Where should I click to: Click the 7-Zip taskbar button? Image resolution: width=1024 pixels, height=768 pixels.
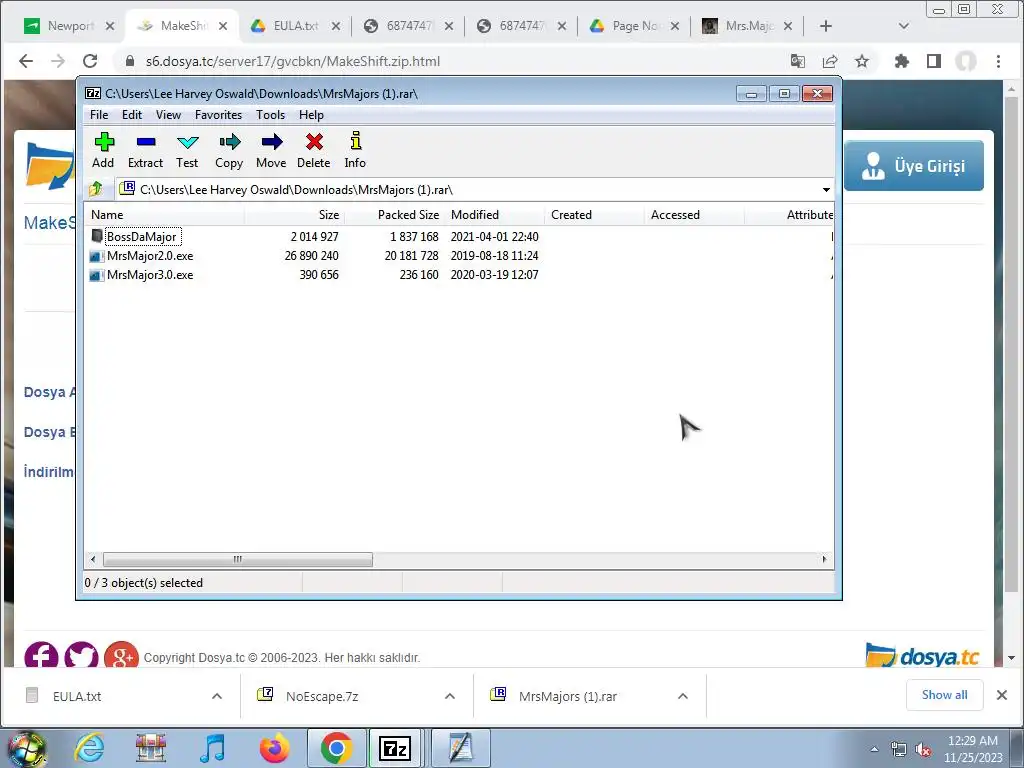tap(396, 748)
